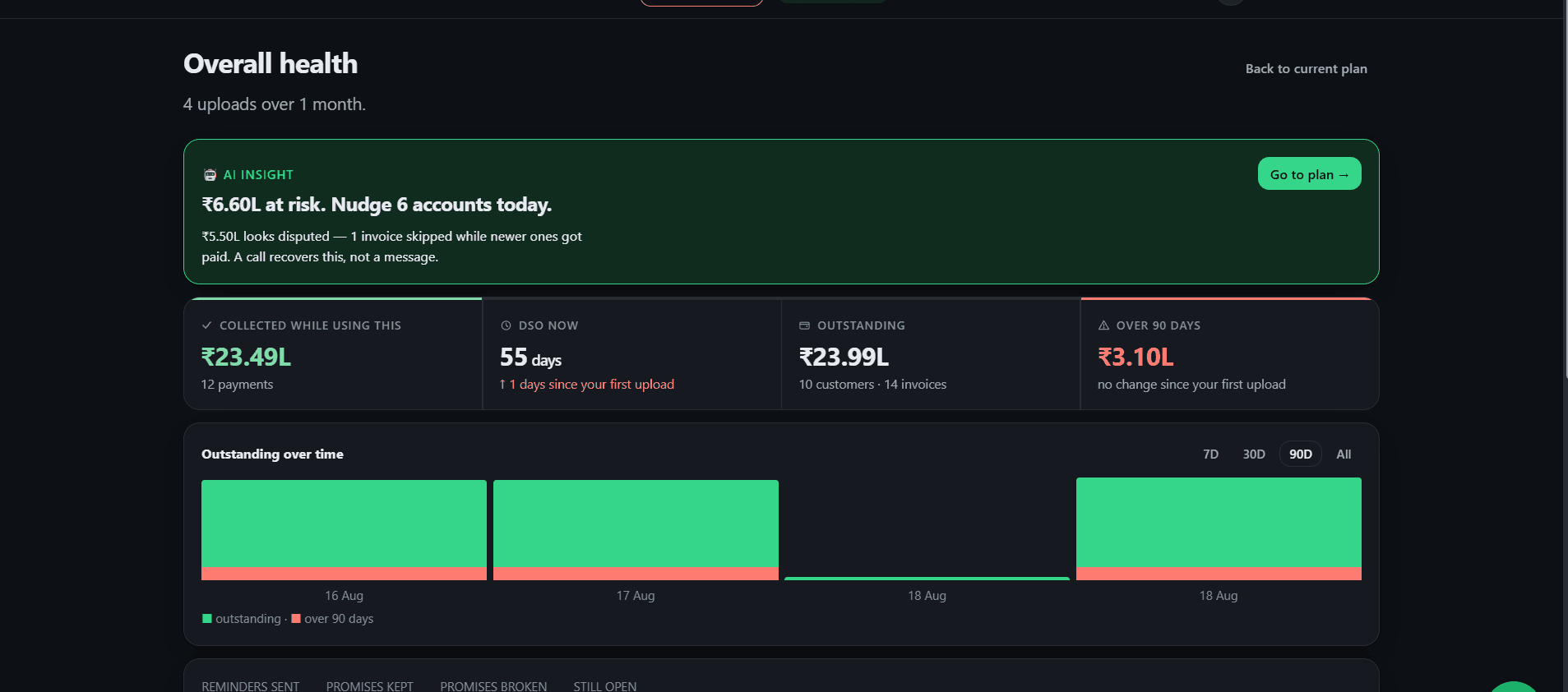Click 'no change since your first upload' text

point(1191,385)
